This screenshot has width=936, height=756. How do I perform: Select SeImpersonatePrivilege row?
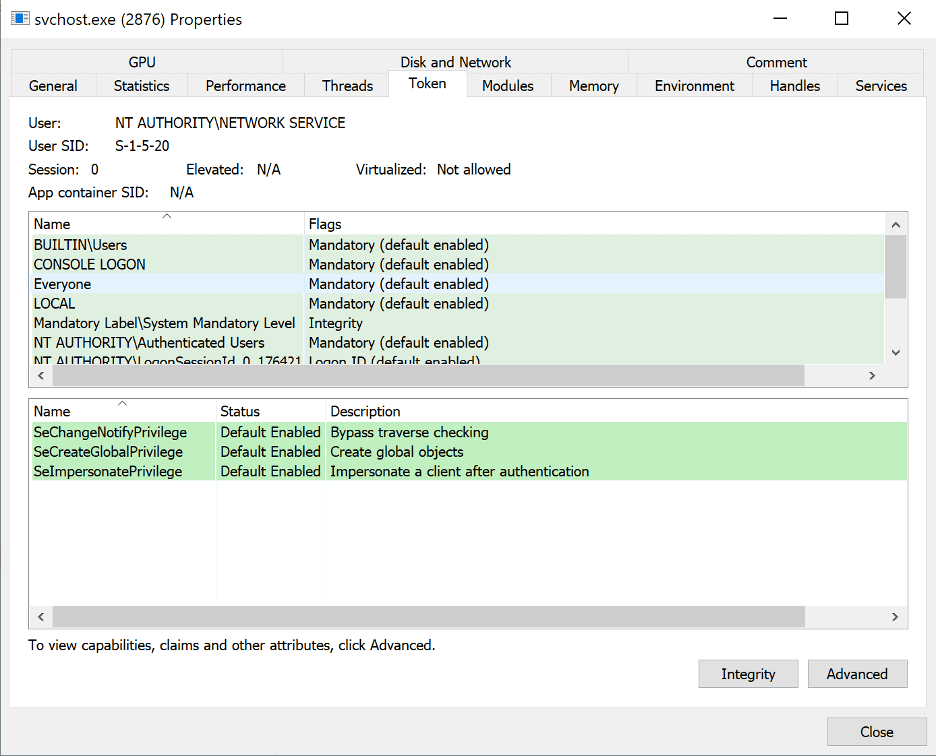pyautogui.click(x=108, y=471)
